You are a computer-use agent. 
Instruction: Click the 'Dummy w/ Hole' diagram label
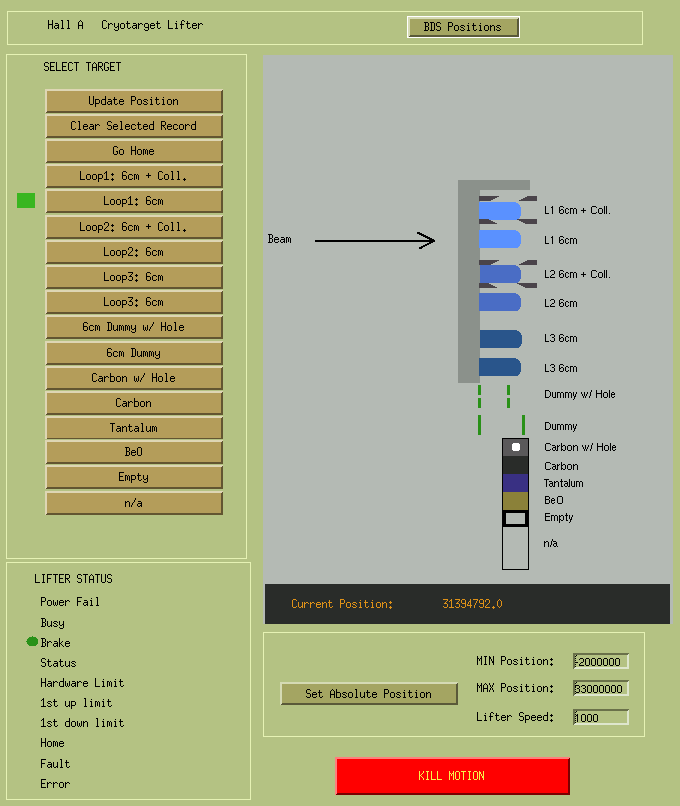[580, 394]
